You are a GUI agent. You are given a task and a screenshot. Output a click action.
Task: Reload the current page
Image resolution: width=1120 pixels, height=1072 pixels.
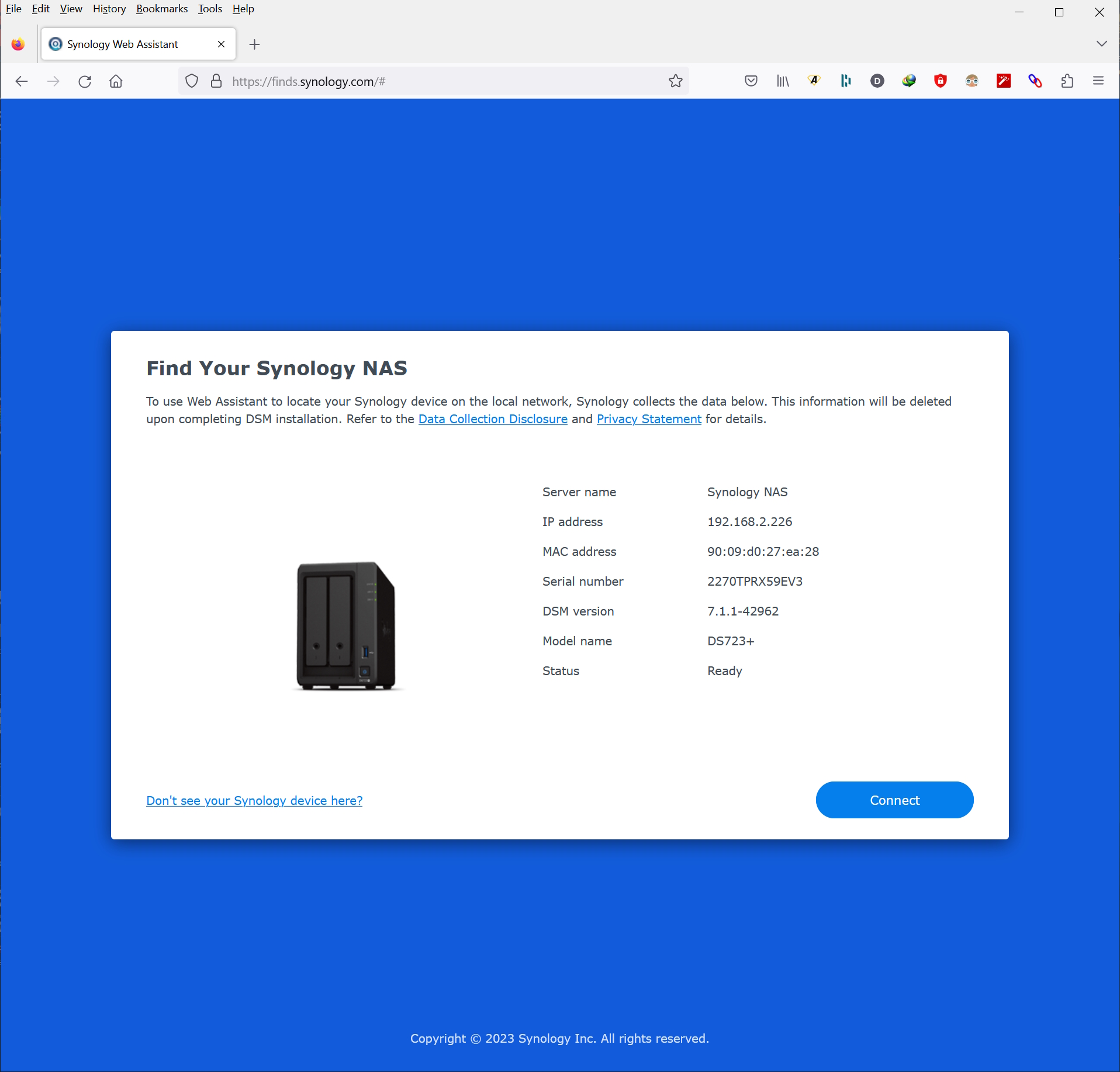85,81
